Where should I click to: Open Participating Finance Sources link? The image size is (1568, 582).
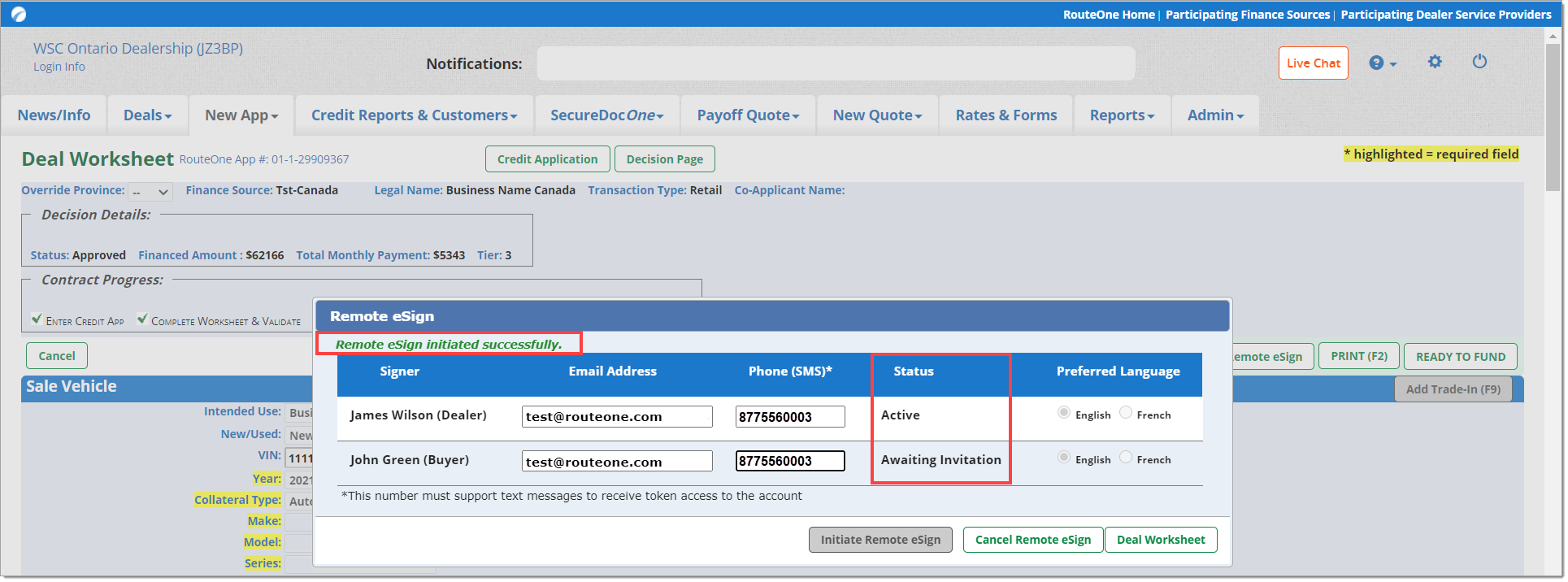tap(1248, 15)
